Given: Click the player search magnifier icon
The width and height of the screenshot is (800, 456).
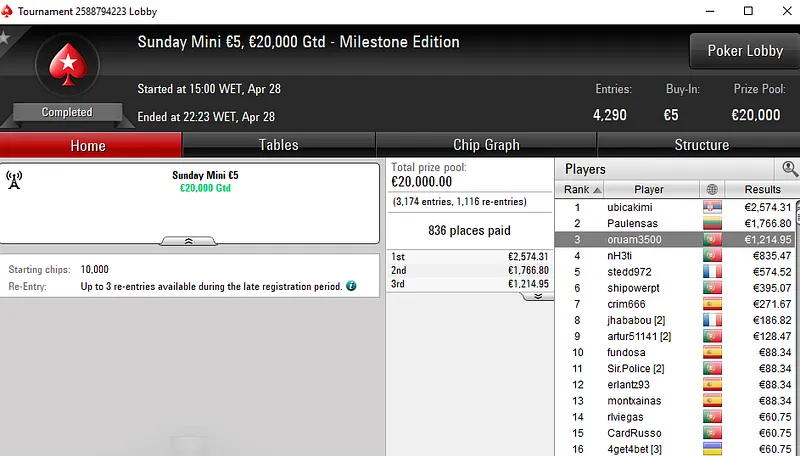Looking at the screenshot, I should [x=790, y=169].
